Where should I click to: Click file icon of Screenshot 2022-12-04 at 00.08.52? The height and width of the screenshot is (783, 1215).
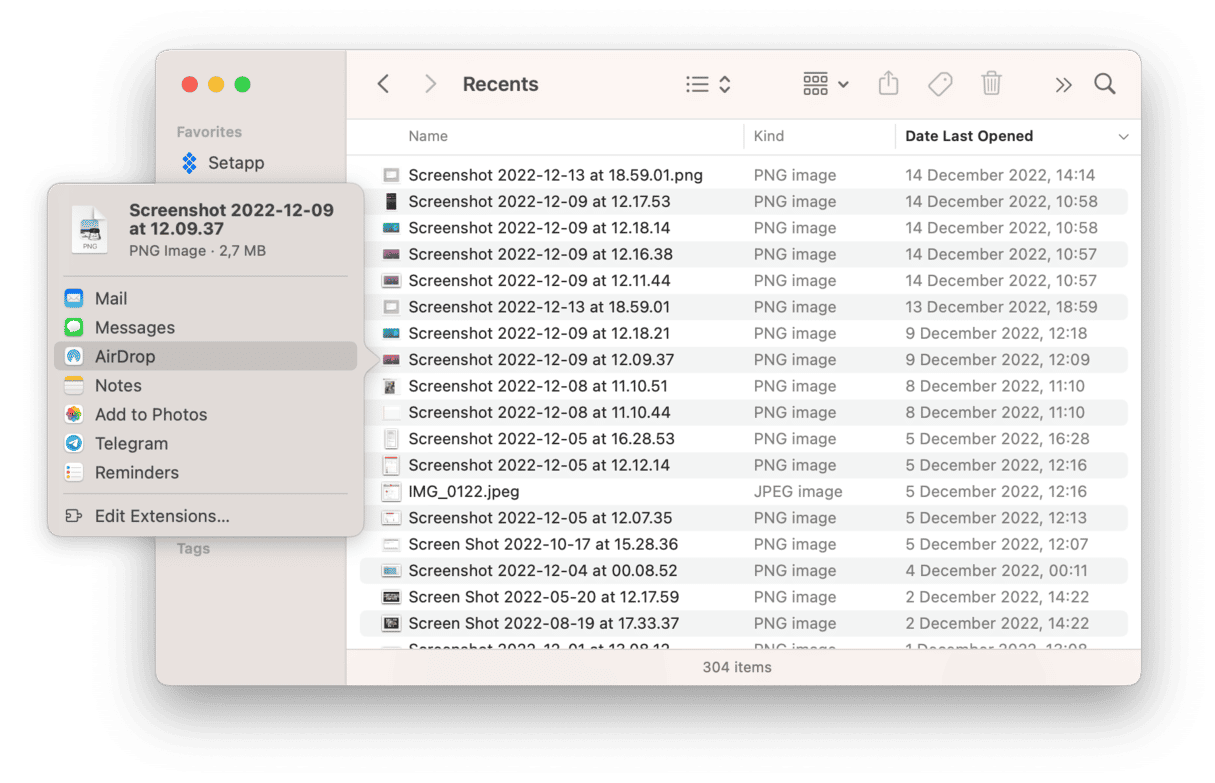(391, 570)
